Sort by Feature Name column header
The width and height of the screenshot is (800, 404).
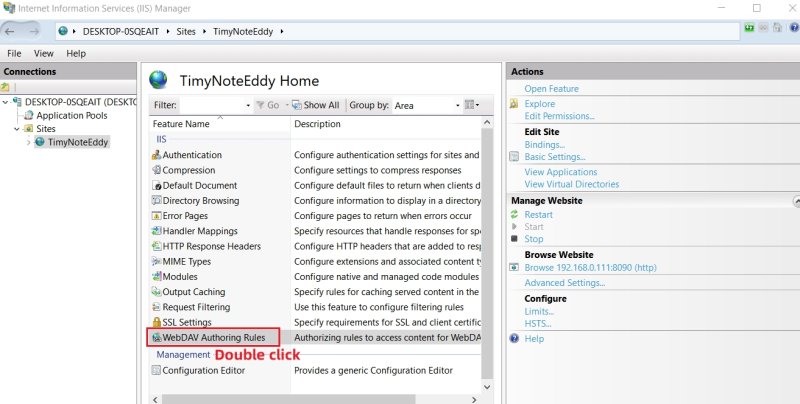point(181,124)
